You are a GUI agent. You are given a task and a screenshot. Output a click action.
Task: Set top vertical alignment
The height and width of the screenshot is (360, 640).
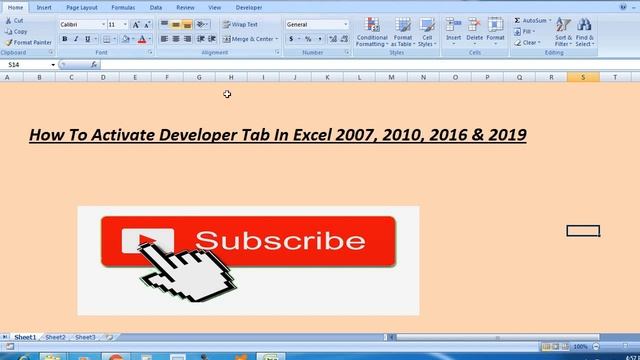pos(164,25)
